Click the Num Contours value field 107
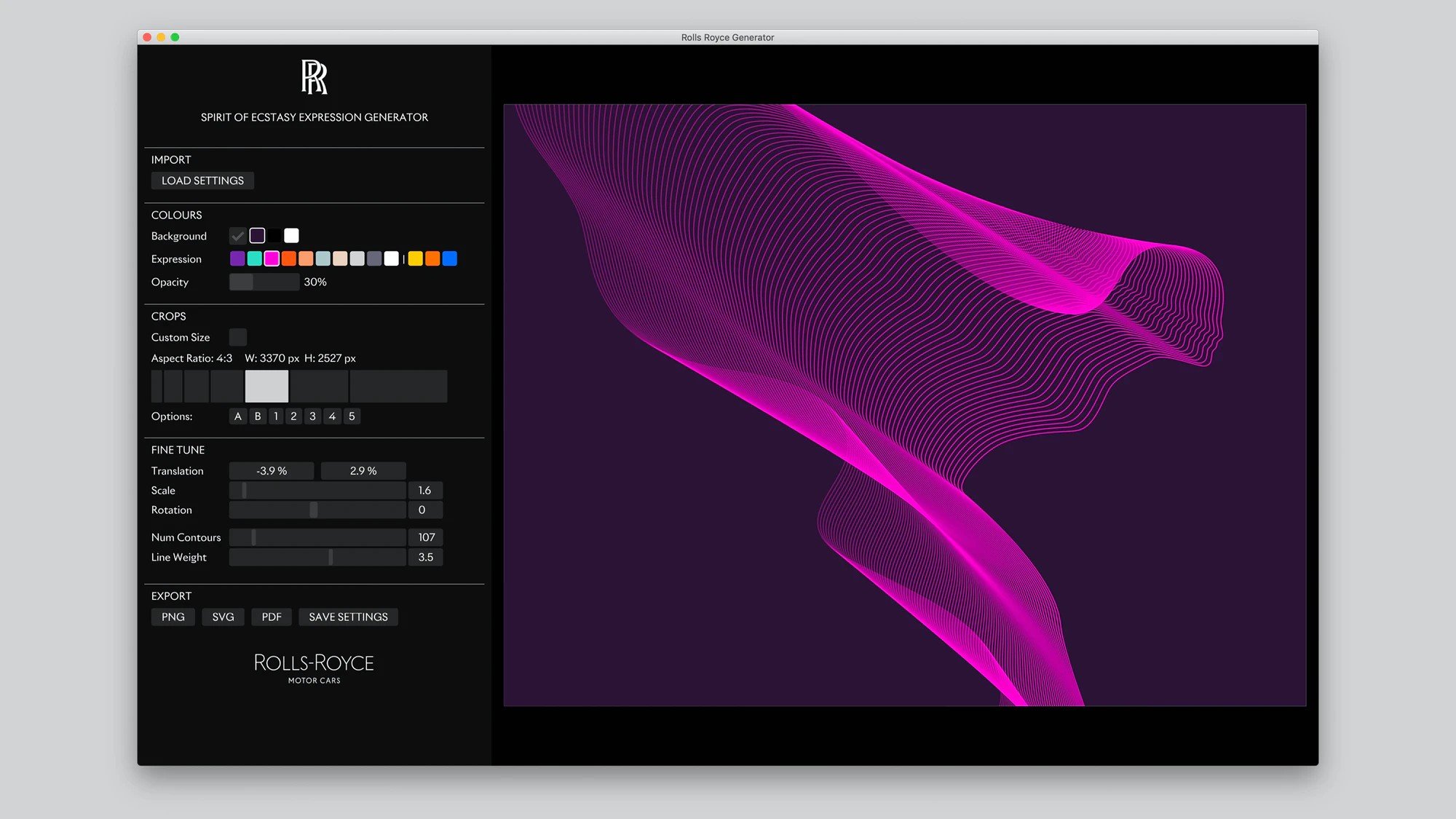The height and width of the screenshot is (819, 1456). pyautogui.click(x=426, y=537)
